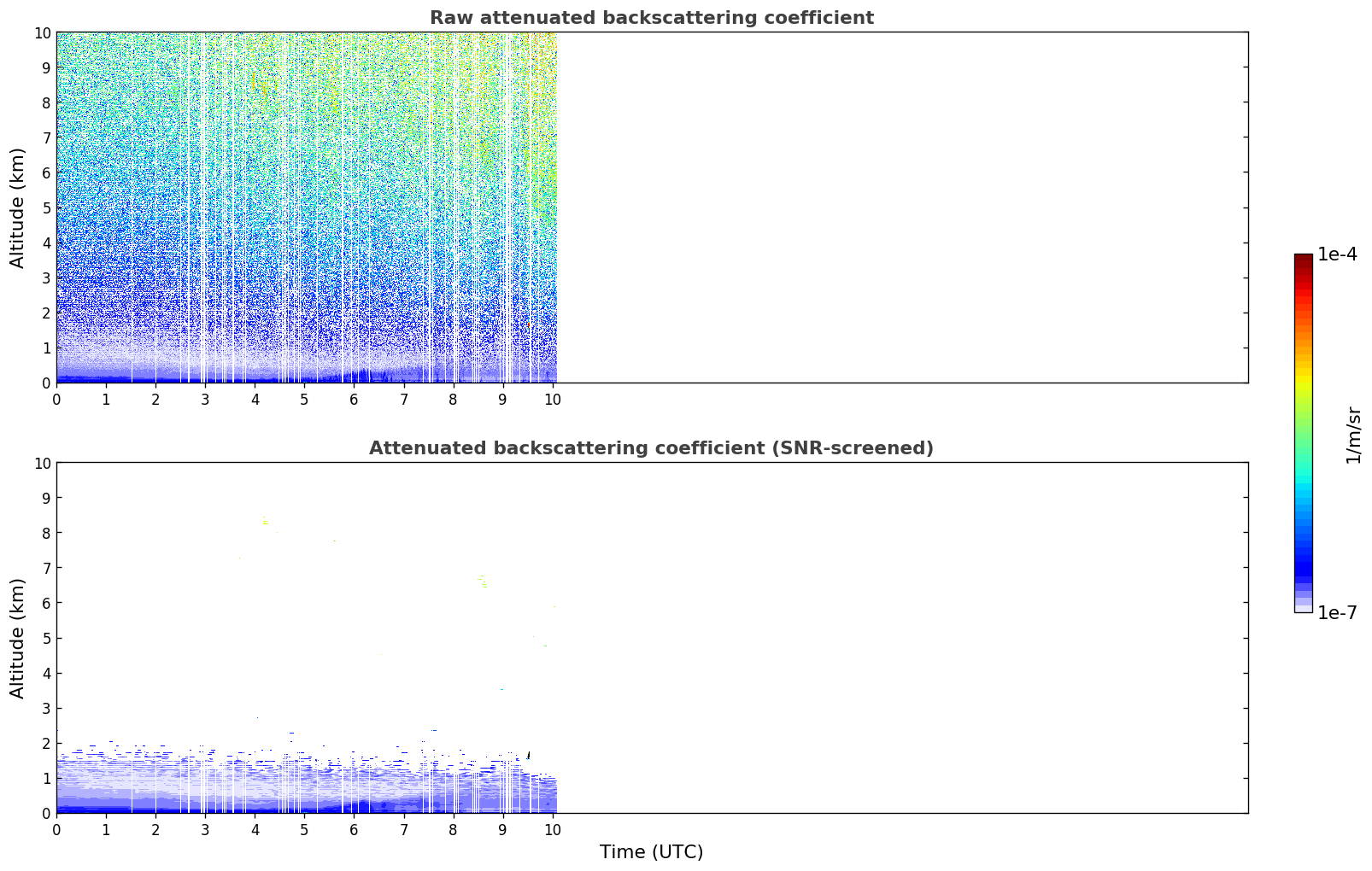Click the lower plot Altitude (km) label
The width and height of the screenshot is (1372, 871).
click(18, 638)
